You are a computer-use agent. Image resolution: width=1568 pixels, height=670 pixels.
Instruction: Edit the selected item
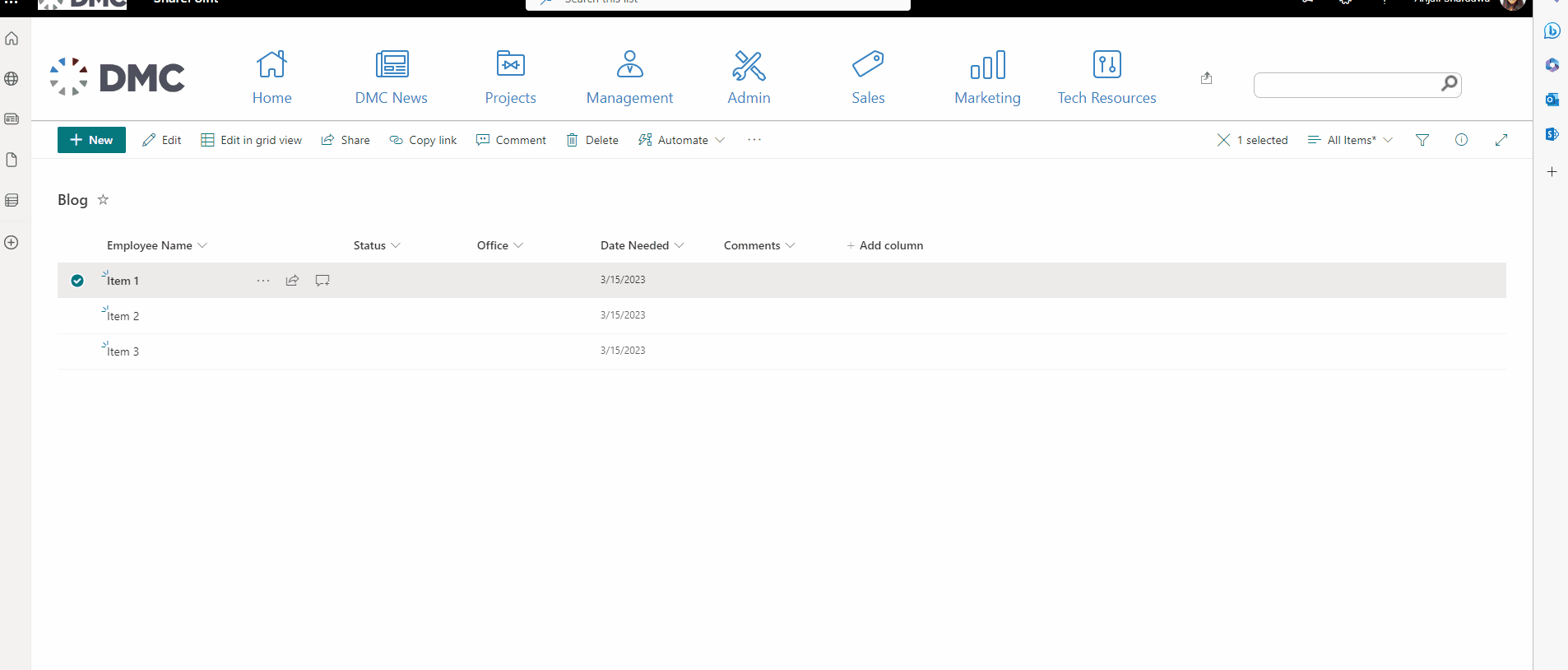pos(162,140)
